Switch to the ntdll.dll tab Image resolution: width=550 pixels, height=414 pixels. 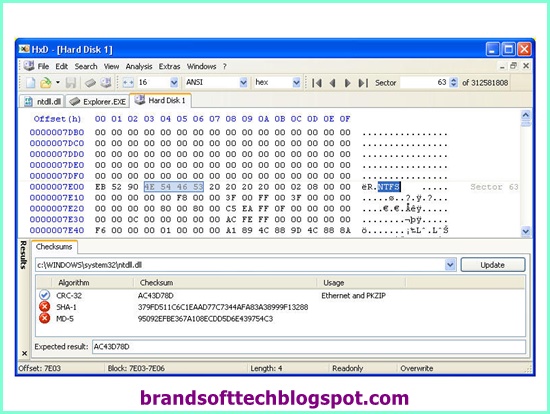(x=42, y=102)
